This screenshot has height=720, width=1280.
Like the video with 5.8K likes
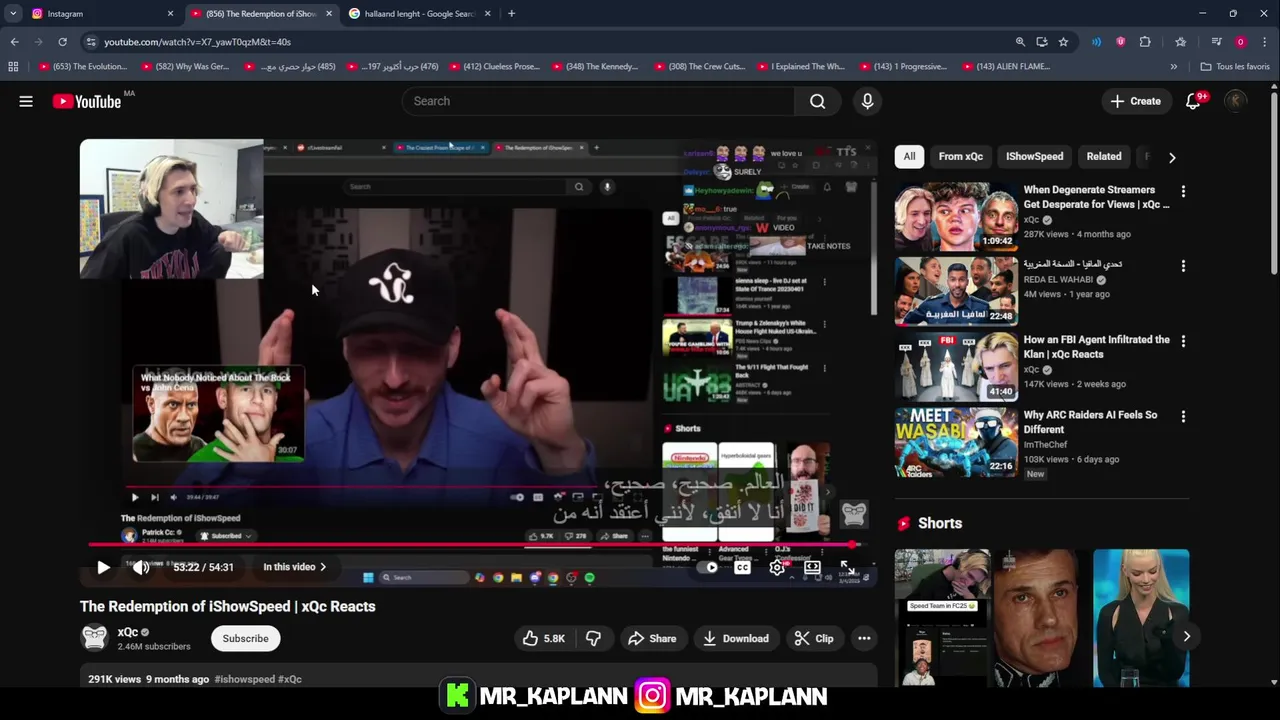tap(544, 639)
